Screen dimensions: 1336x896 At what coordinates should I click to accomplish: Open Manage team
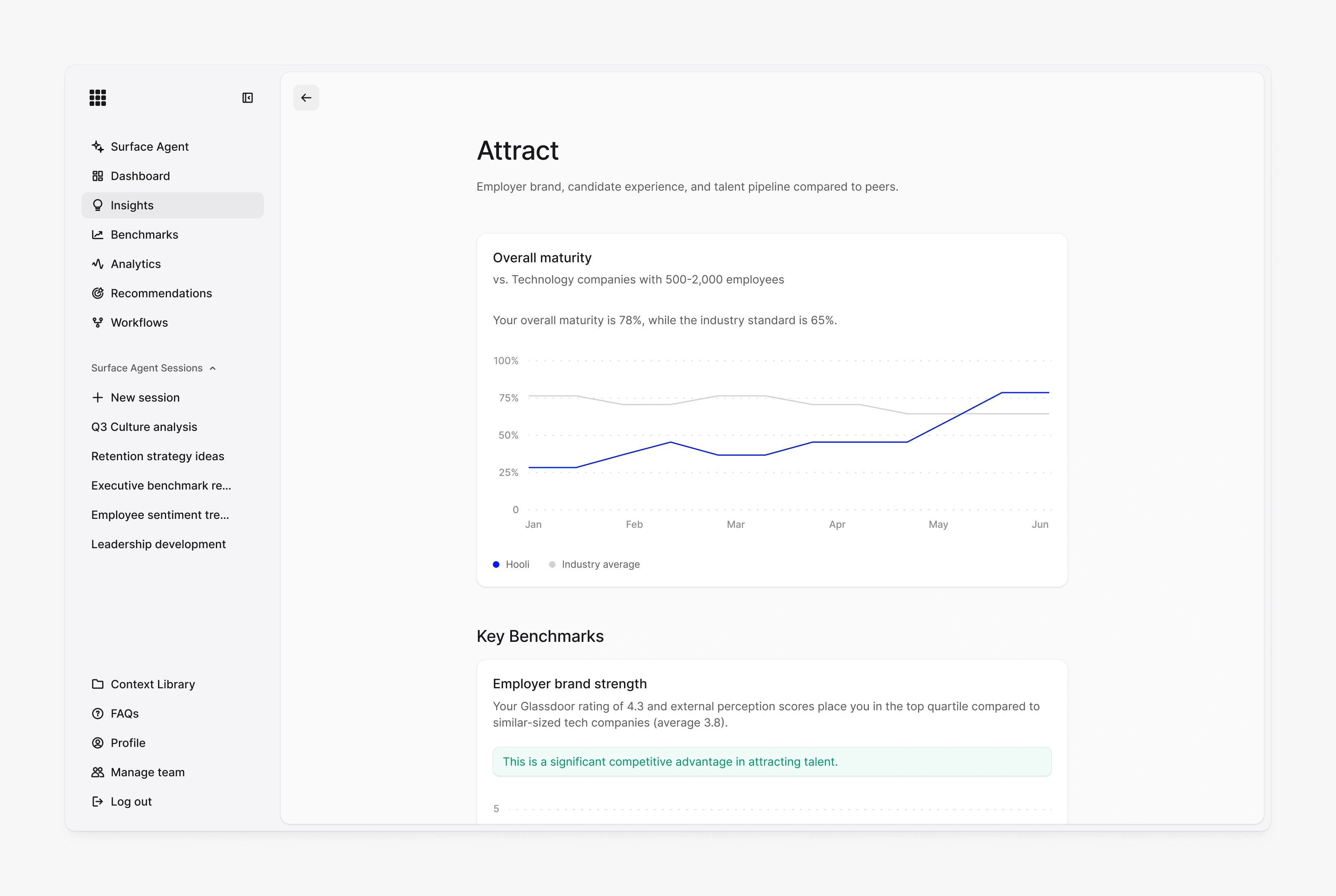click(x=173, y=773)
